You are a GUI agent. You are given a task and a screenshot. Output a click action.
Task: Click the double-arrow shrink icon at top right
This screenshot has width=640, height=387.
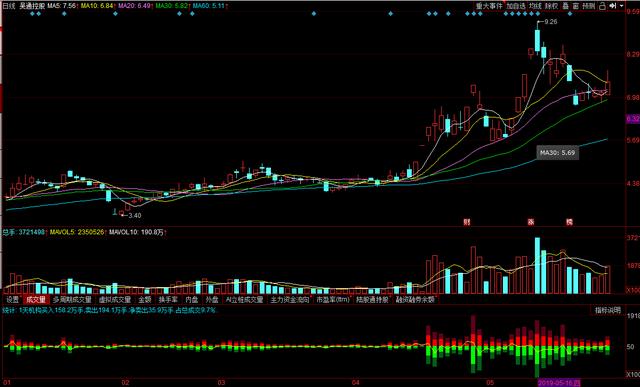point(613,6)
